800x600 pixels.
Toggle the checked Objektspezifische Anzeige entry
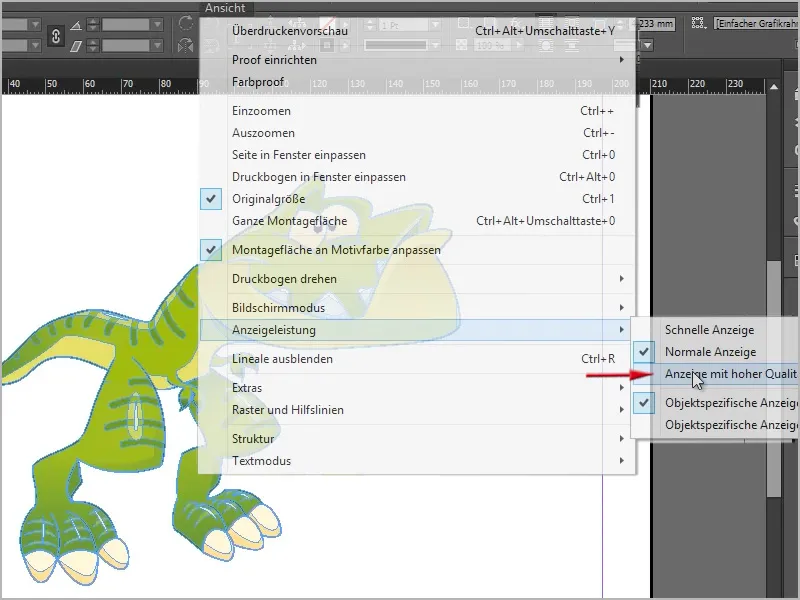[x=715, y=403]
